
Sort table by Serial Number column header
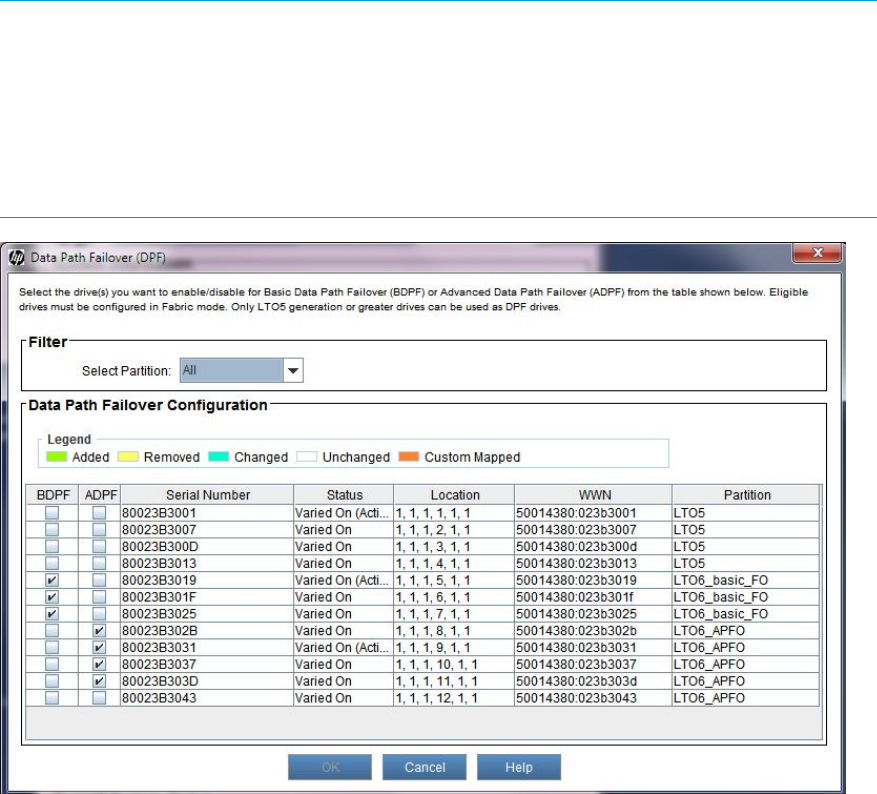[206, 494]
